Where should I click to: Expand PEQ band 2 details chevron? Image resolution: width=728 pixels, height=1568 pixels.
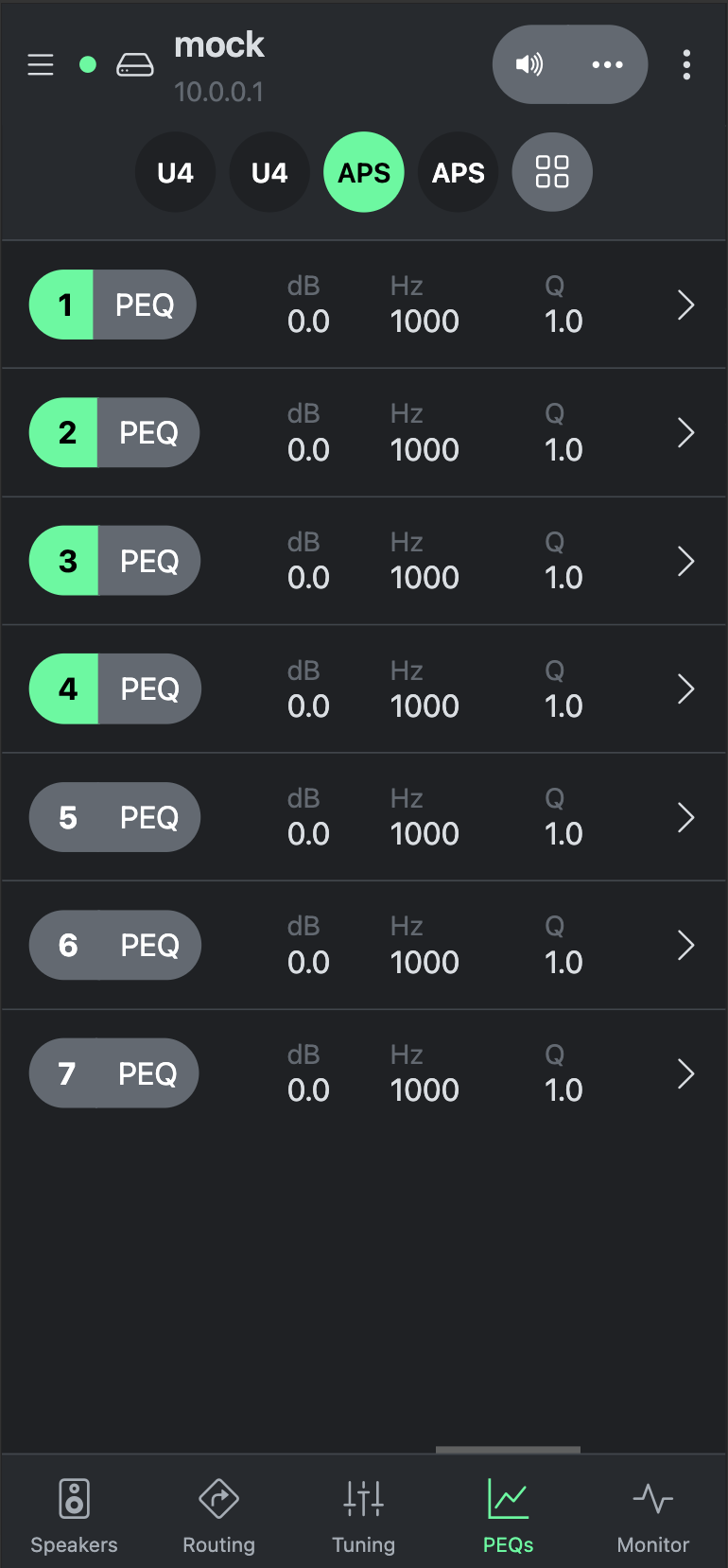tap(686, 433)
